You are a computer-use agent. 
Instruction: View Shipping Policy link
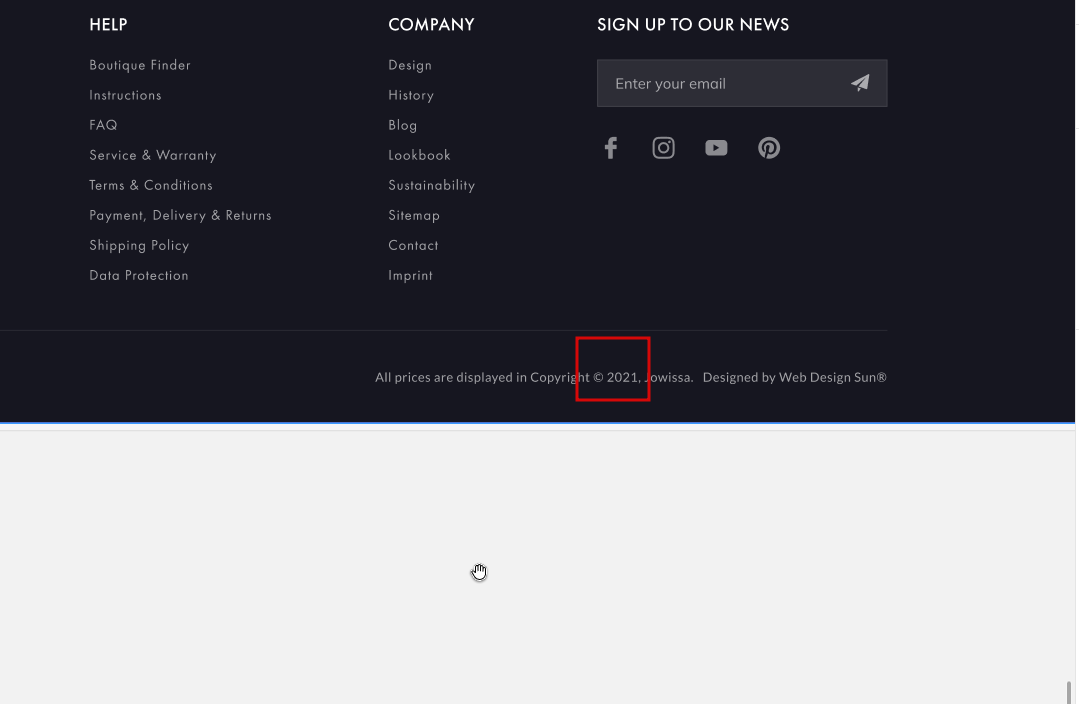[x=139, y=246]
